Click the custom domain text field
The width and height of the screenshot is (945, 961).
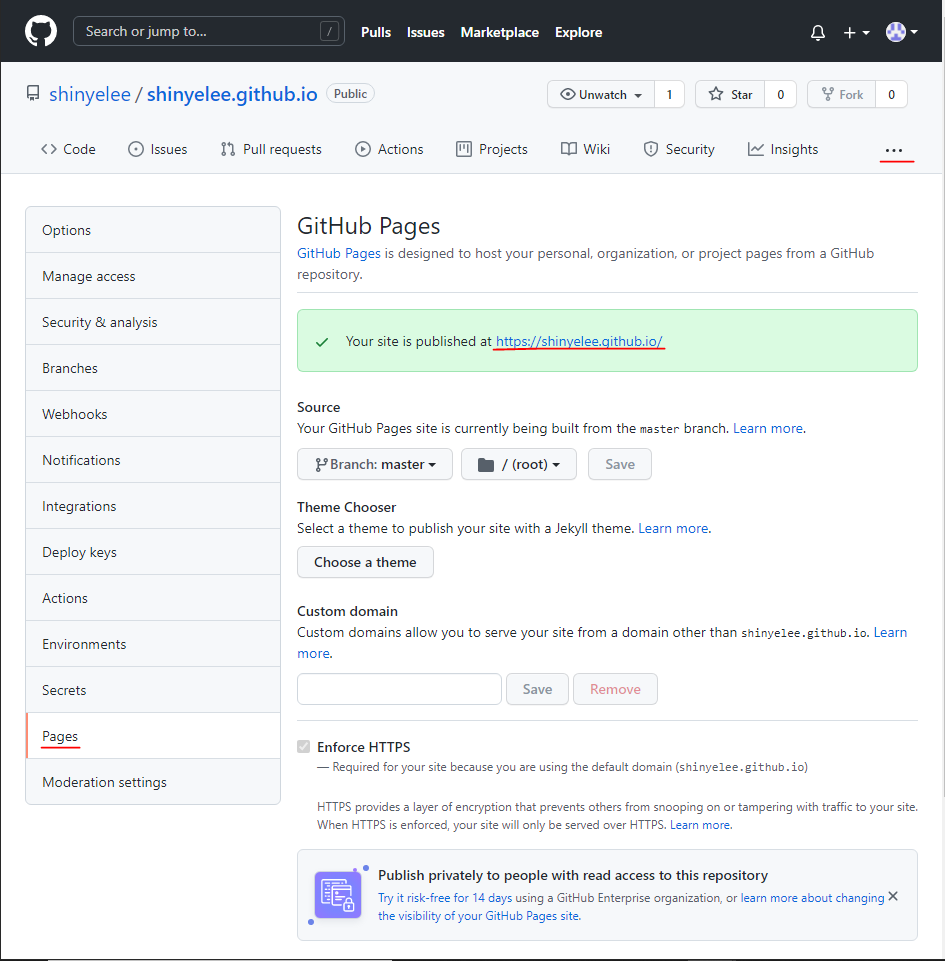tap(399, 689)
